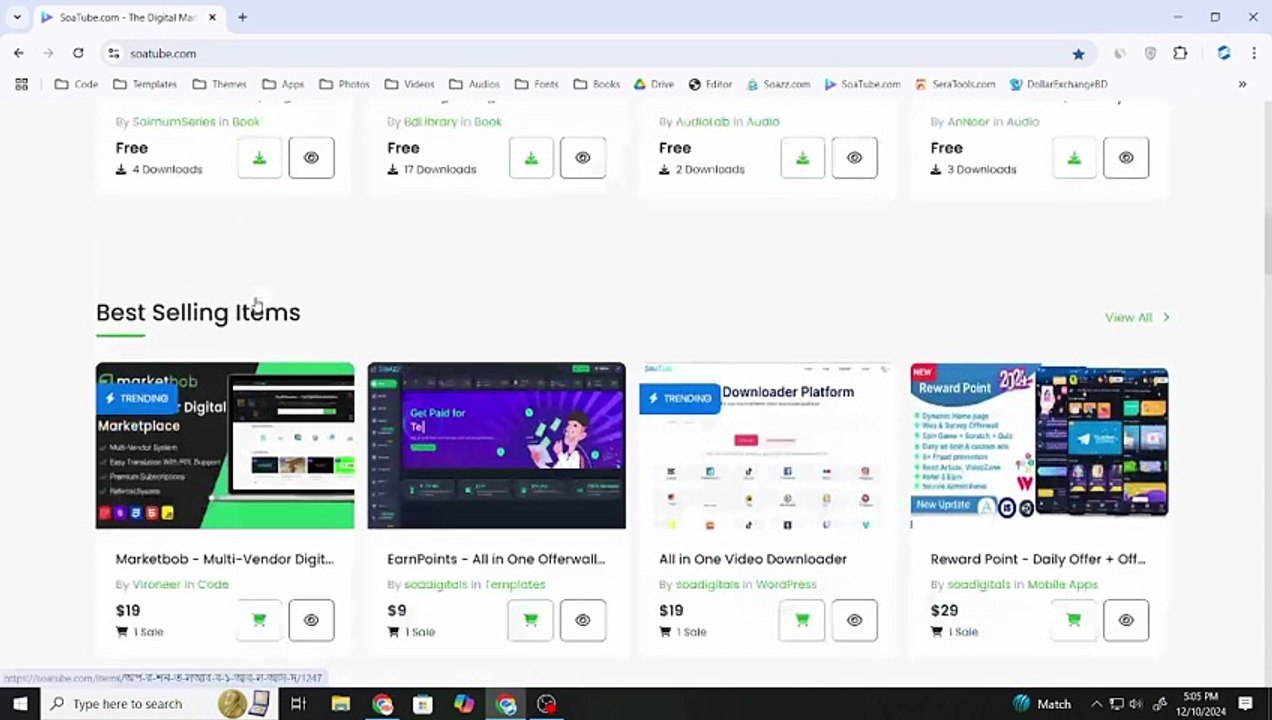This screenshot has height=720, width=1272.
Task: Open Marketbob product thumbnail
Action: coord(225,445)
